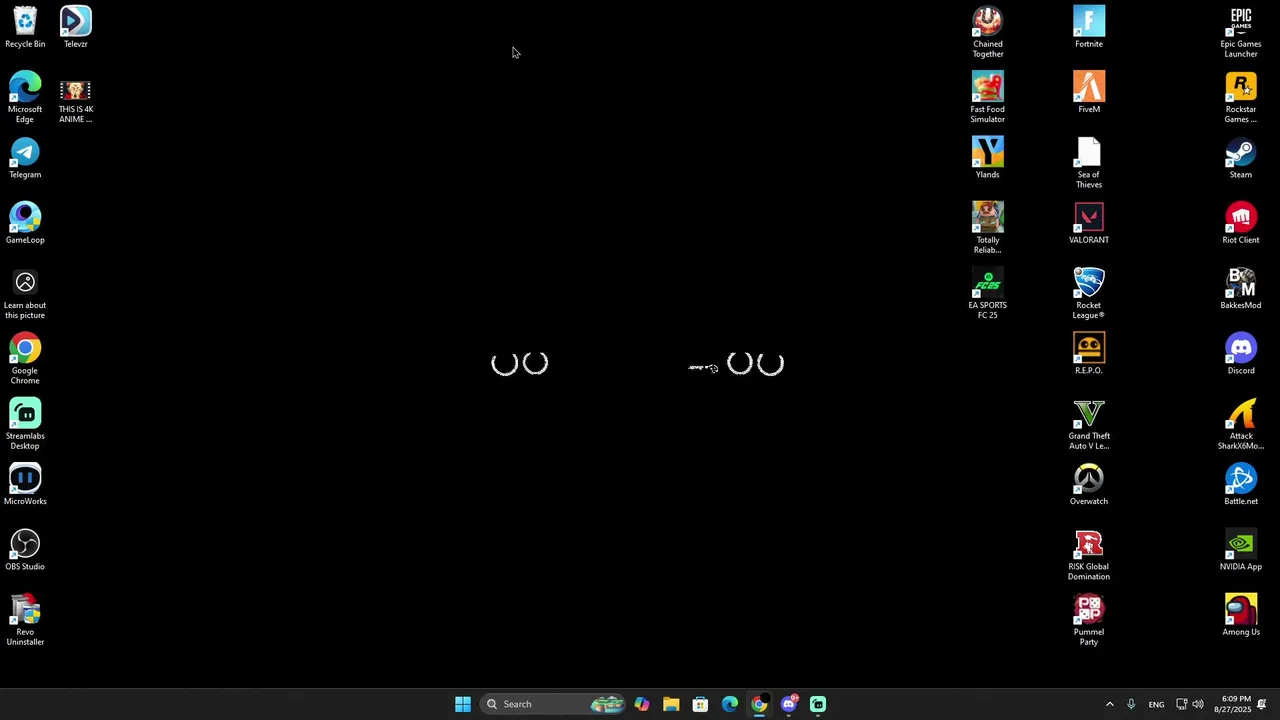This screenshot has height=720, width=1280.
Task: Select the Chained Together game icon
Action: [987, 32]
